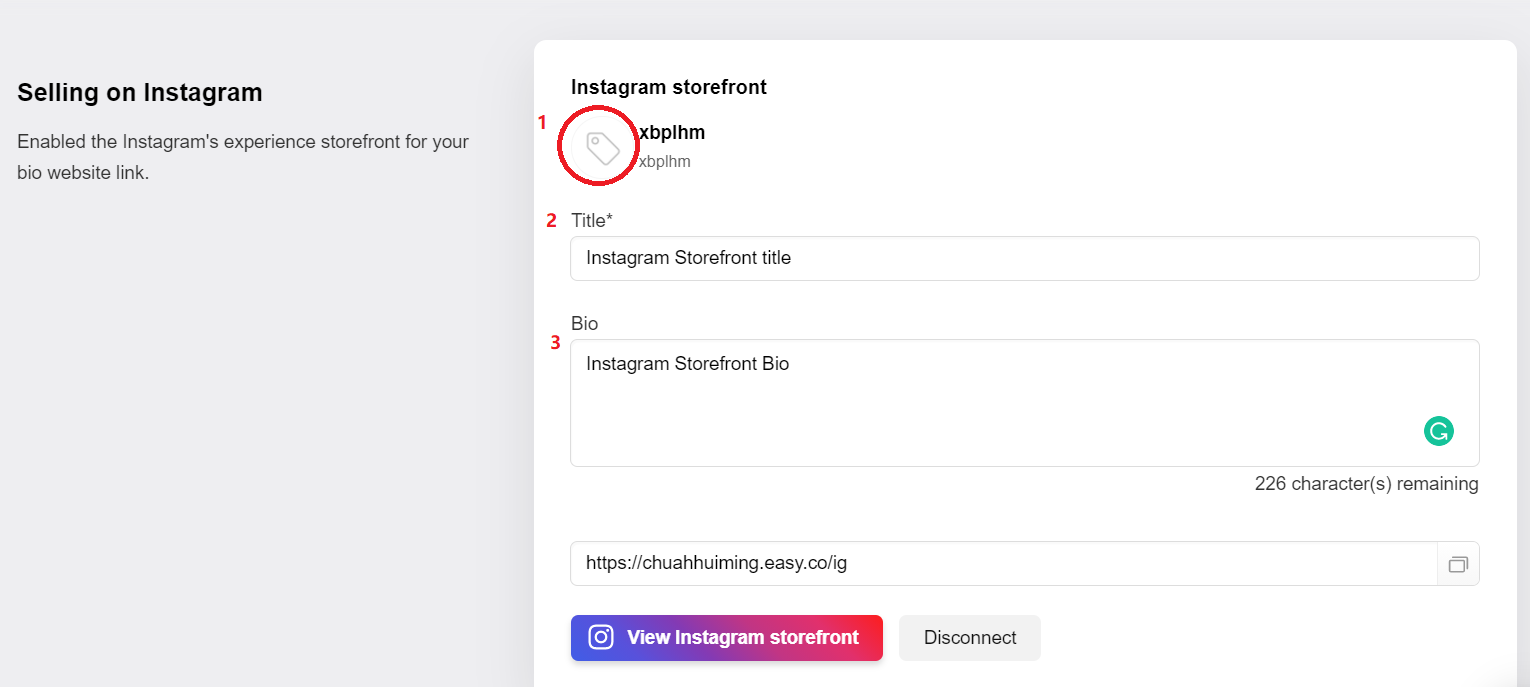Click the 226 character(s) remaining counter
This screenshot has height=687, width=1530.
[1366, 484]
